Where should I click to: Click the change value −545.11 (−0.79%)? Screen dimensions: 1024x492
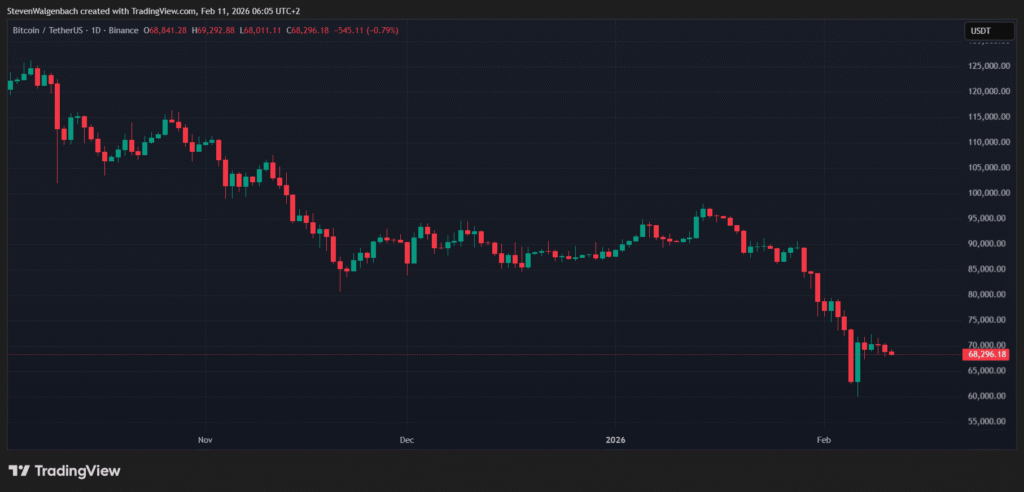366,31
